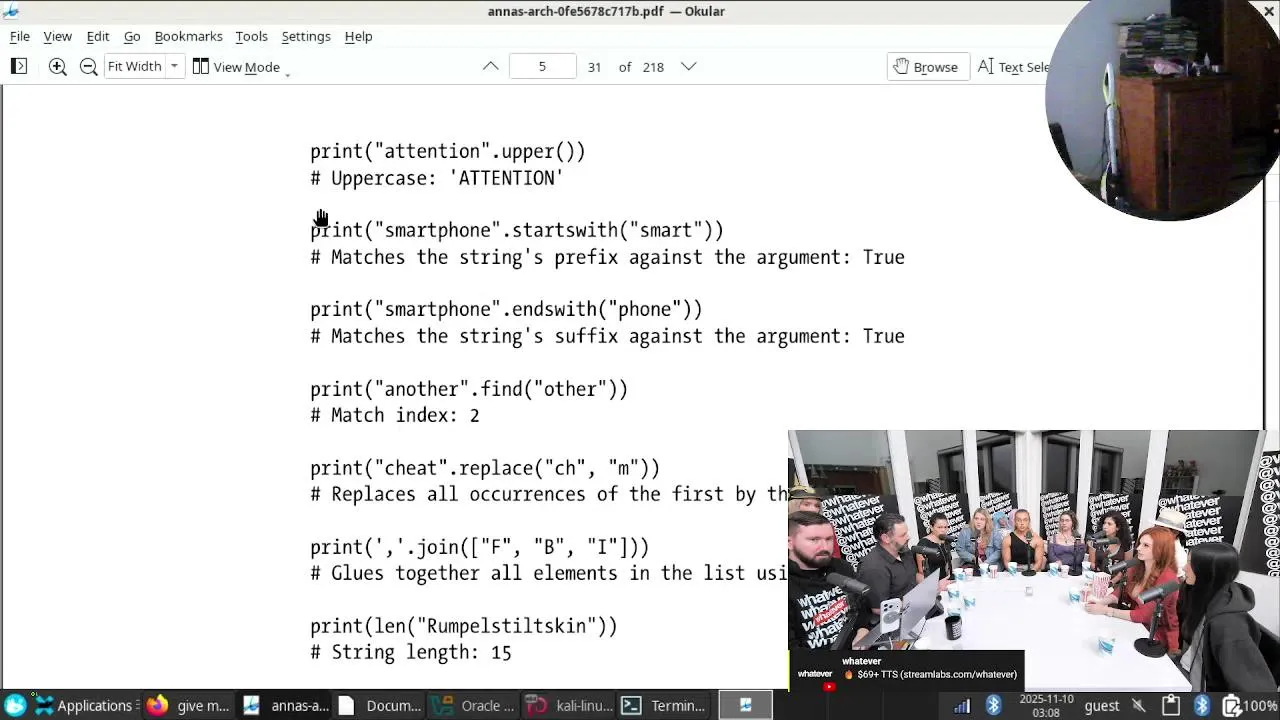Open the Fit Width zoom dropdown
This screenshot has height=720, width=1280.
[143, 66]
